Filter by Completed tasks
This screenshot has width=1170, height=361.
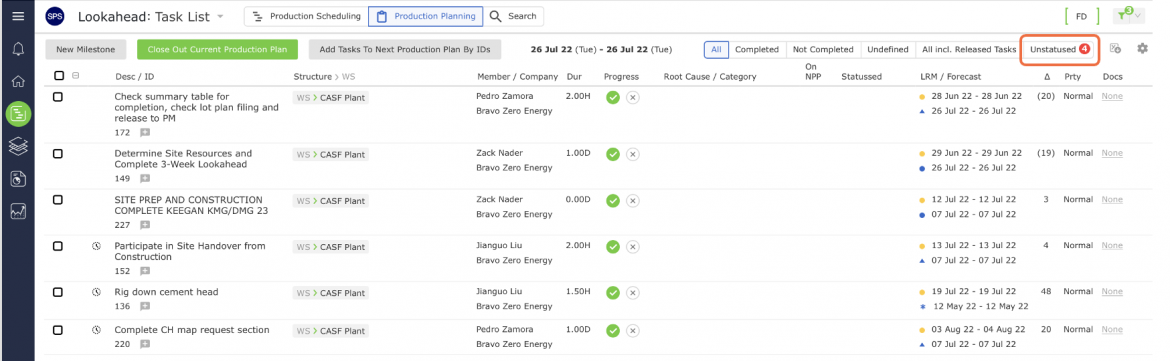click(x=757, y=49)
